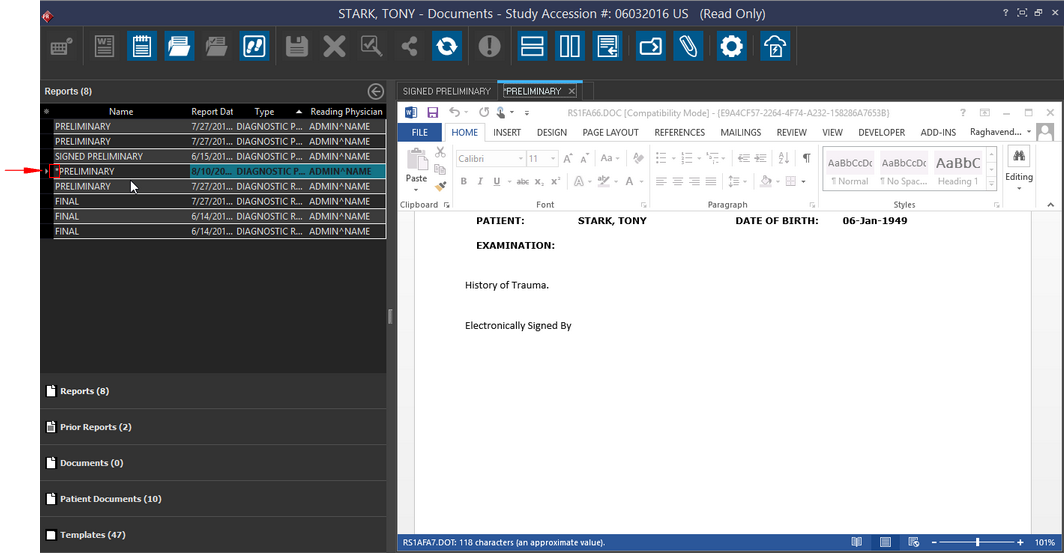Click the zoom slider in Word status bar
The height and width of the screenshot is (553, 1064).
pyautogui.click(x=977, y=542)
